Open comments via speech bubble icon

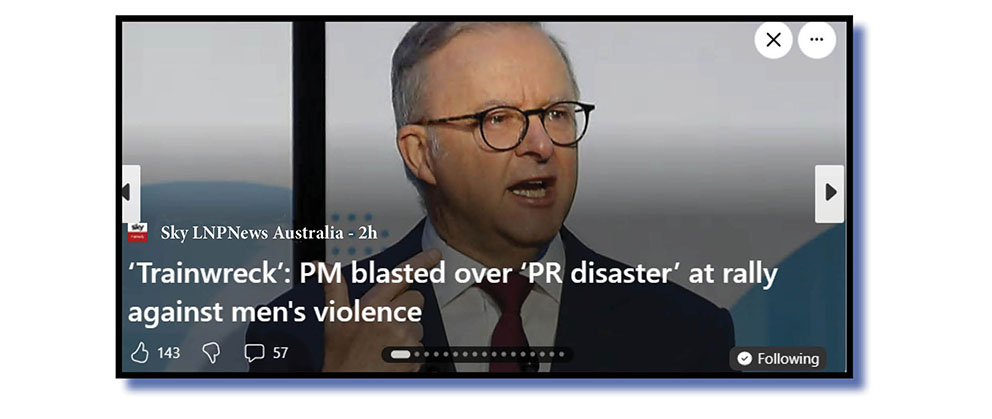pyautogui.click(x=254, y=353)
